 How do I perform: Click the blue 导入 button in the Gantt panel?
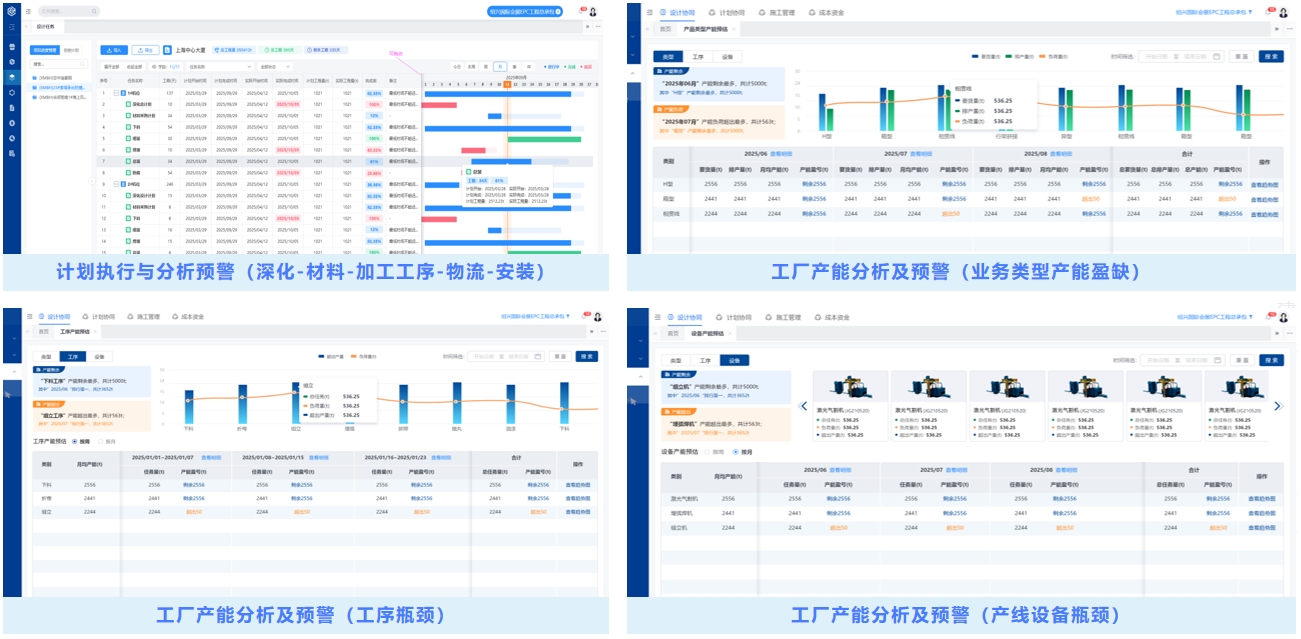[x=113, y=49]
